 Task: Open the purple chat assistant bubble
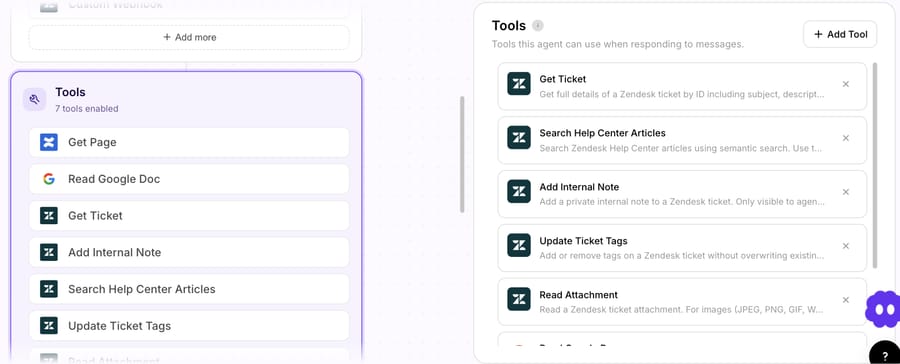tap(883, 309)
